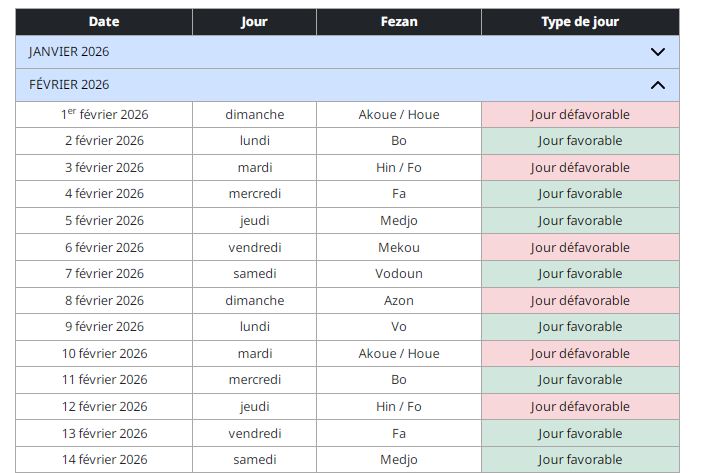Image resolution: width=717 pixels, height=473 pixels.
Task: Click the FÉVRIER 2026 section header
Action: [x=348, y=85]
